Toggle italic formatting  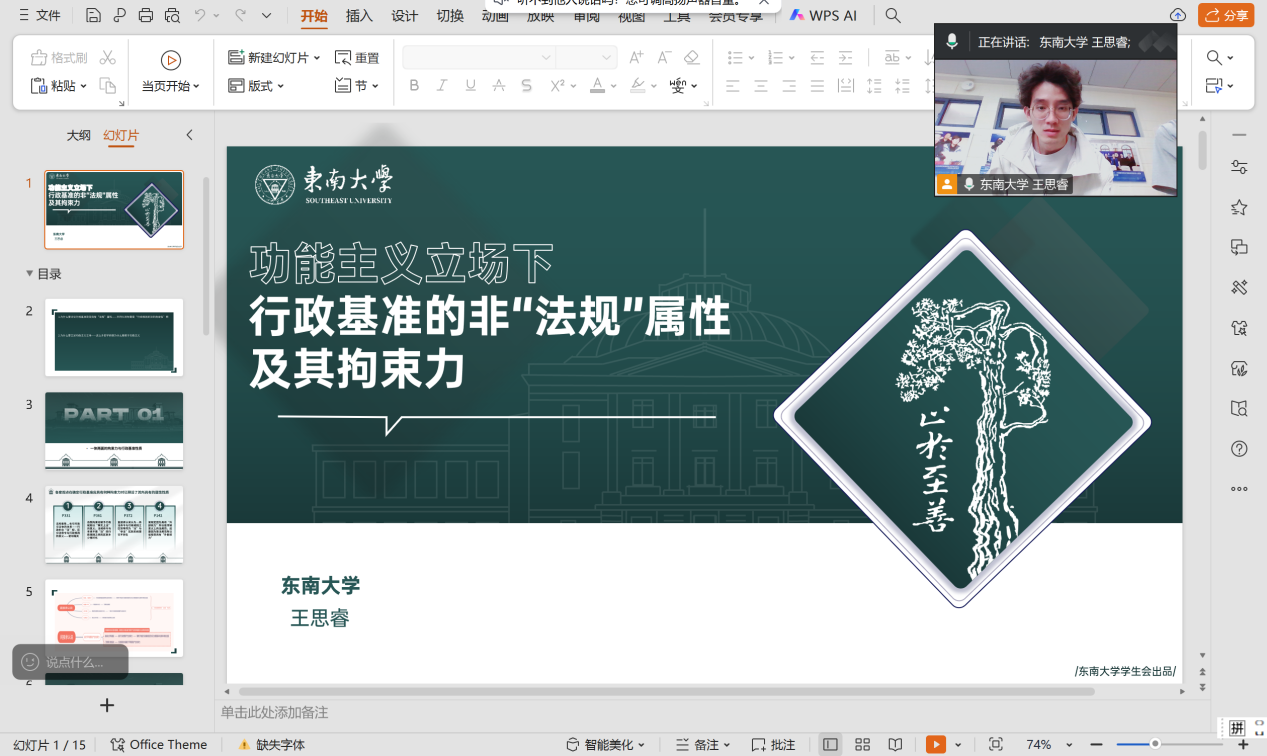pyautogui.click(x=442, y=86)
